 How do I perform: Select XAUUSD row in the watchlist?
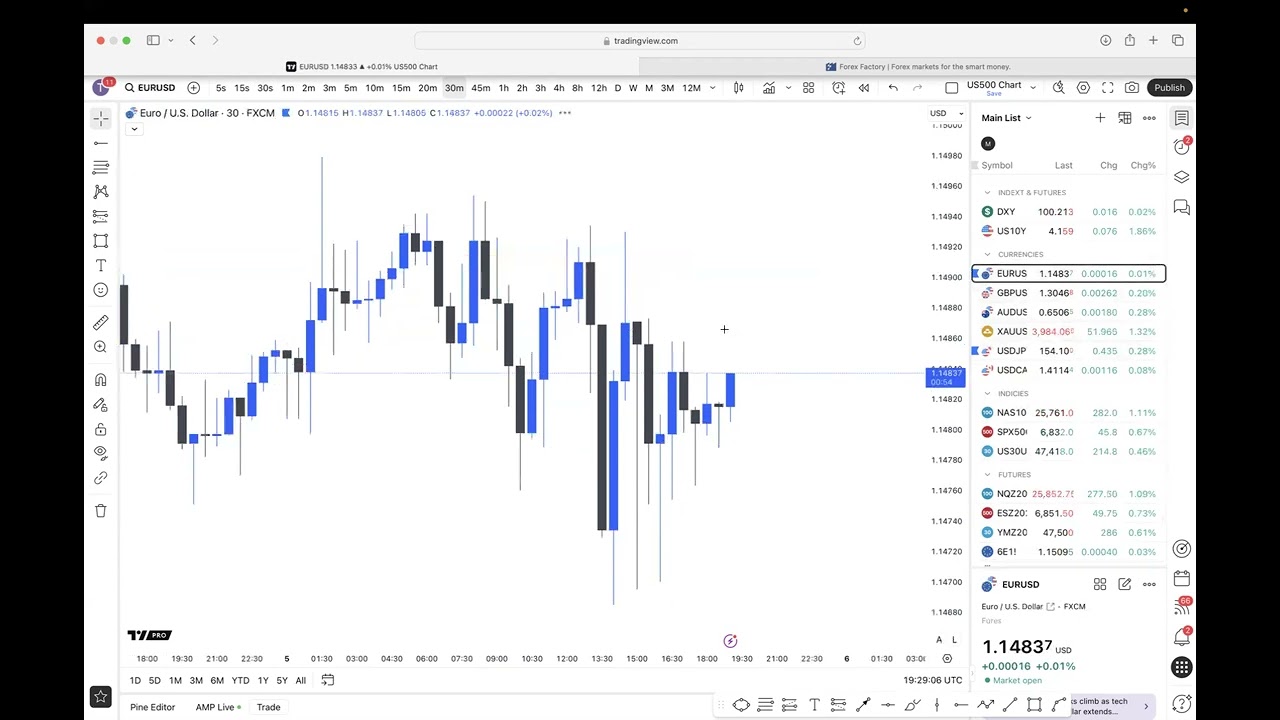point(1069,332)
